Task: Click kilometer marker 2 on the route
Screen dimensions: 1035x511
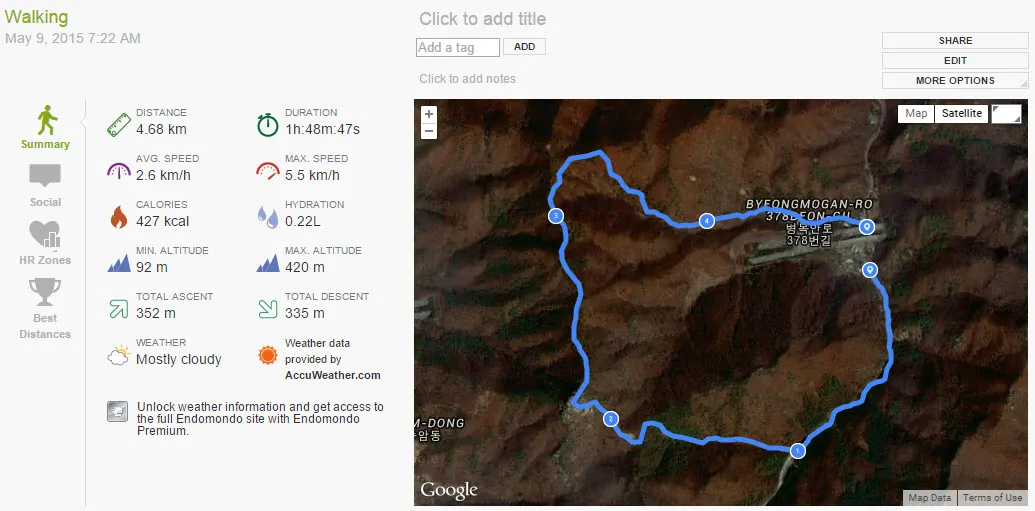Action: [x=610, y=419]
